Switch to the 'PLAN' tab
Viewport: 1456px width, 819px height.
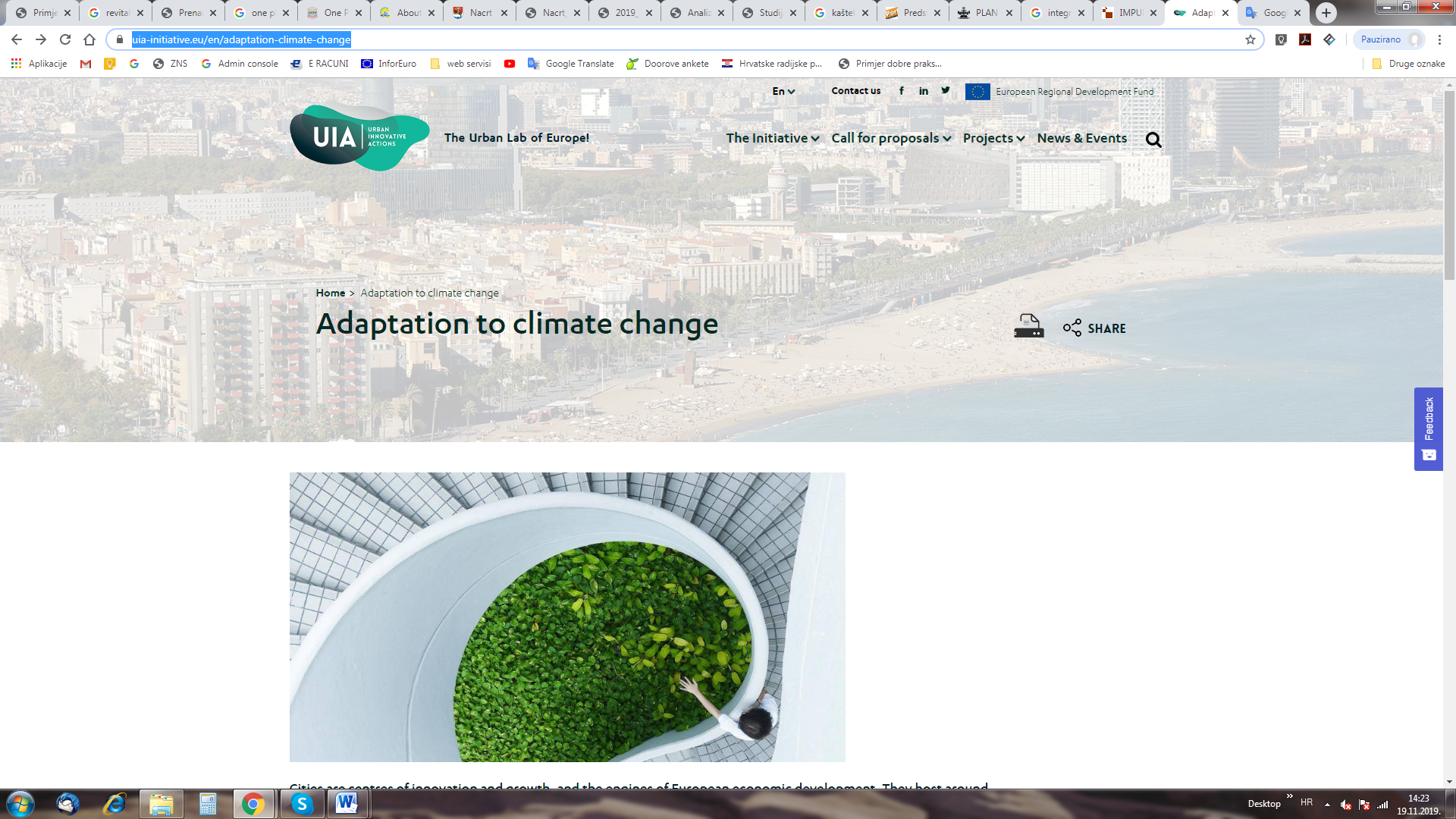coord(984,13)
